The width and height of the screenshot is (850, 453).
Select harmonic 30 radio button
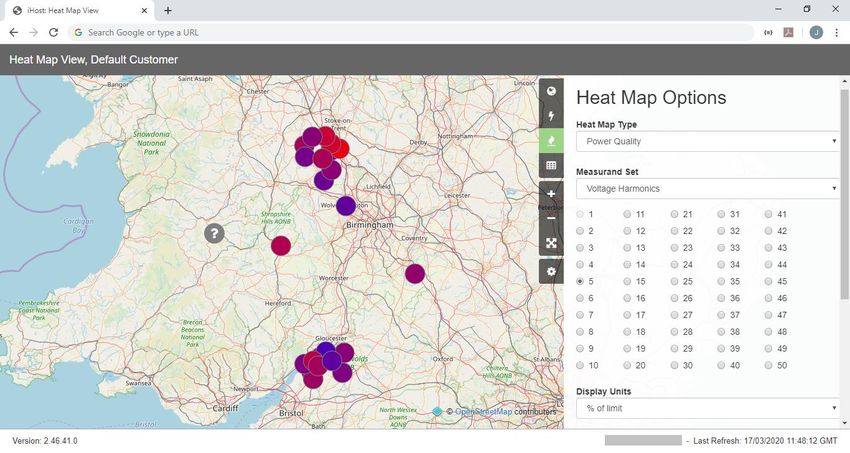[674, 365]
